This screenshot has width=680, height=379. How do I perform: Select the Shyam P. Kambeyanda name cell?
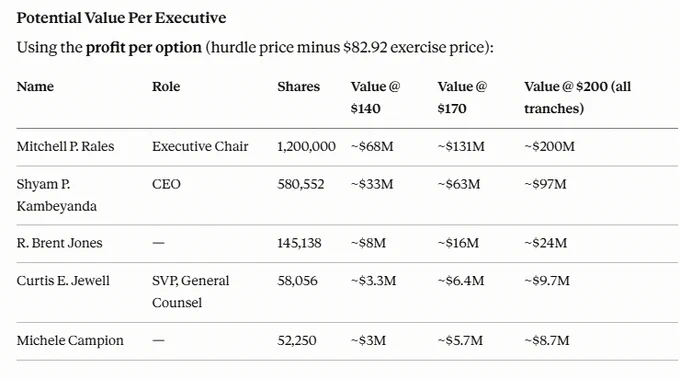point(56,195)
